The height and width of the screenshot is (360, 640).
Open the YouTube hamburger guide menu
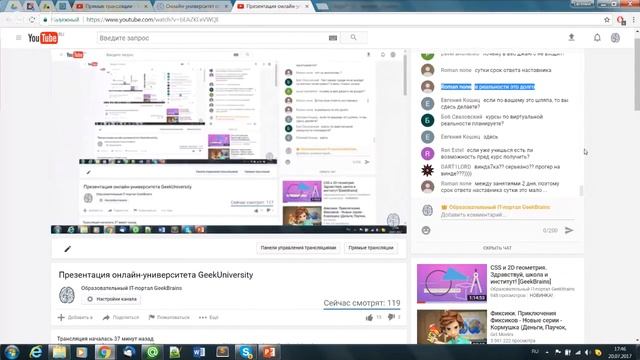click(x=18, y=38)
